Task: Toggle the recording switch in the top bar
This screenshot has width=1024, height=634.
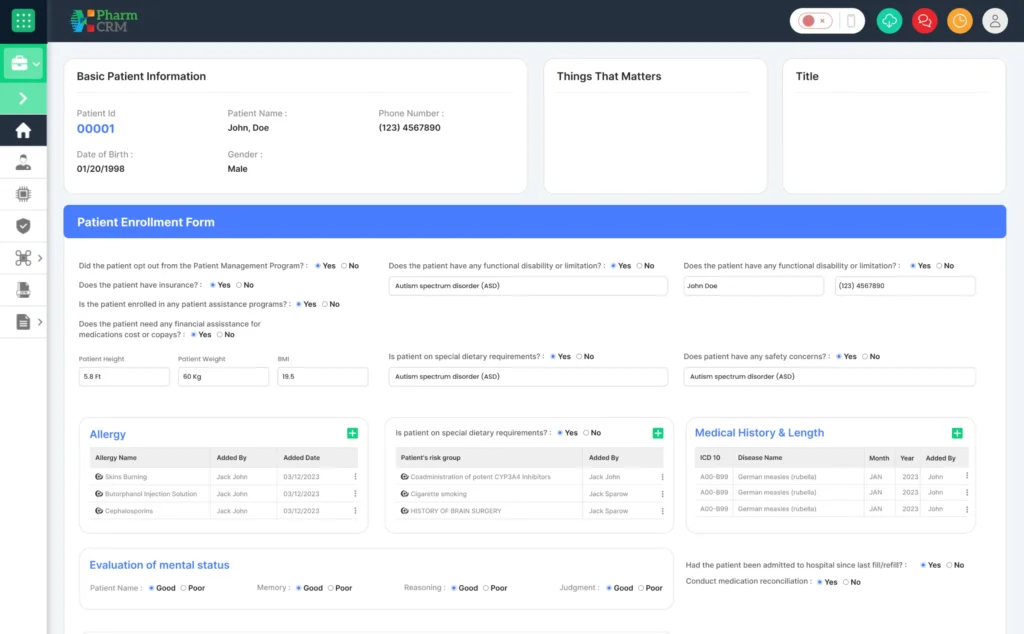Action: pyautogui.click(x=811, y=20)
